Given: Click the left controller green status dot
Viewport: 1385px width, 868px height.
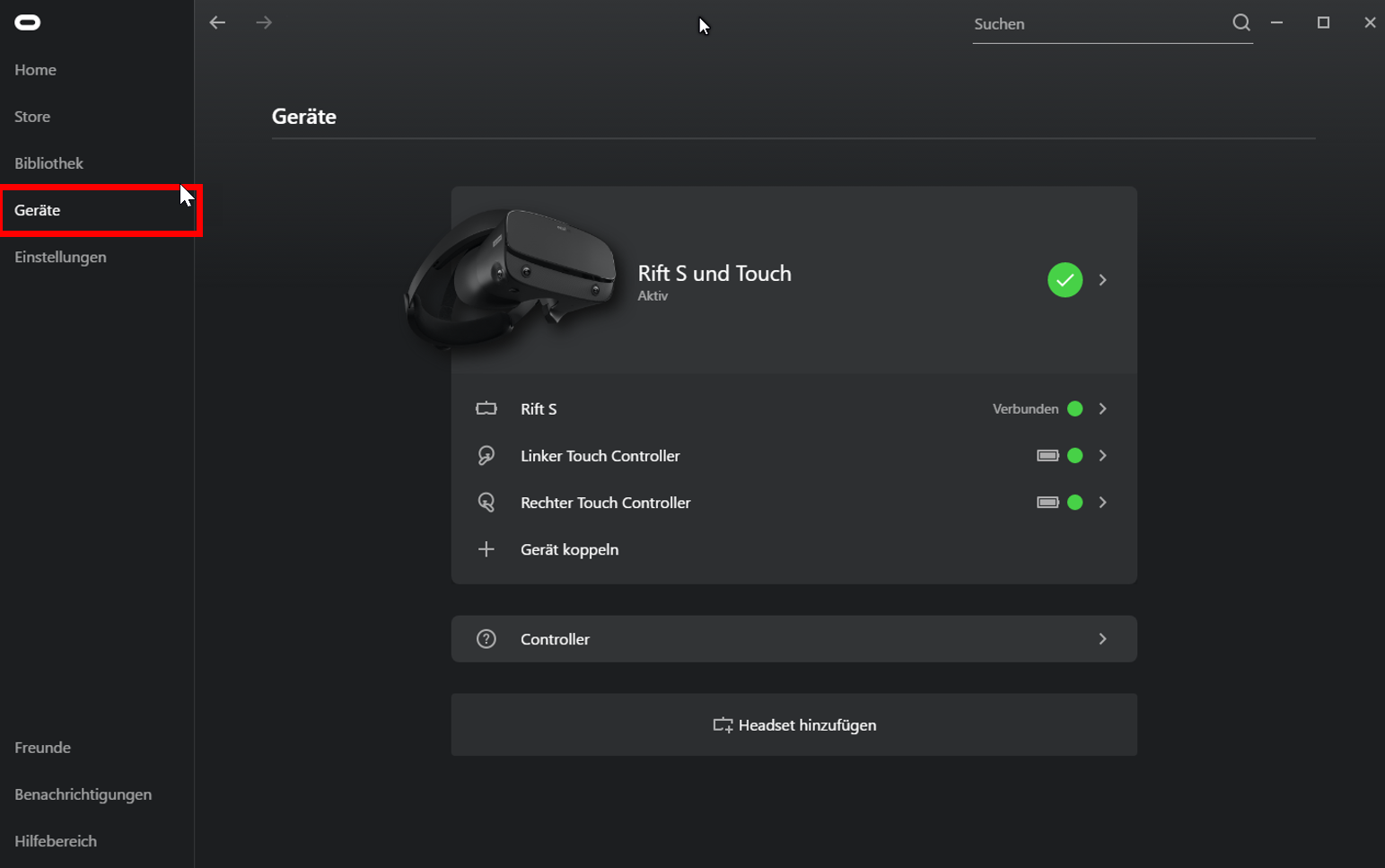Looking at the screenshot, I should tap(1074, 455).
